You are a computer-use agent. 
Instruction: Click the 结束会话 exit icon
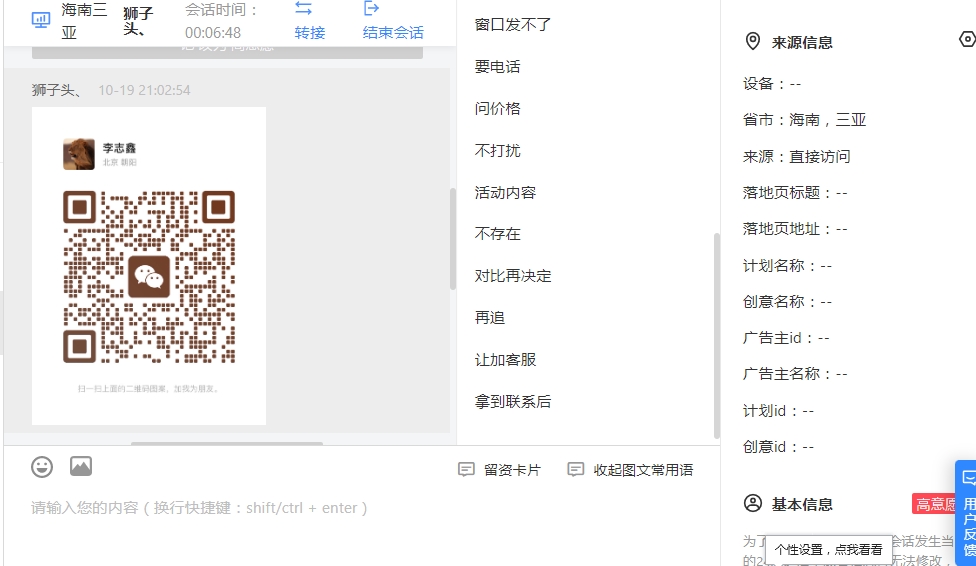pos(371,8)
